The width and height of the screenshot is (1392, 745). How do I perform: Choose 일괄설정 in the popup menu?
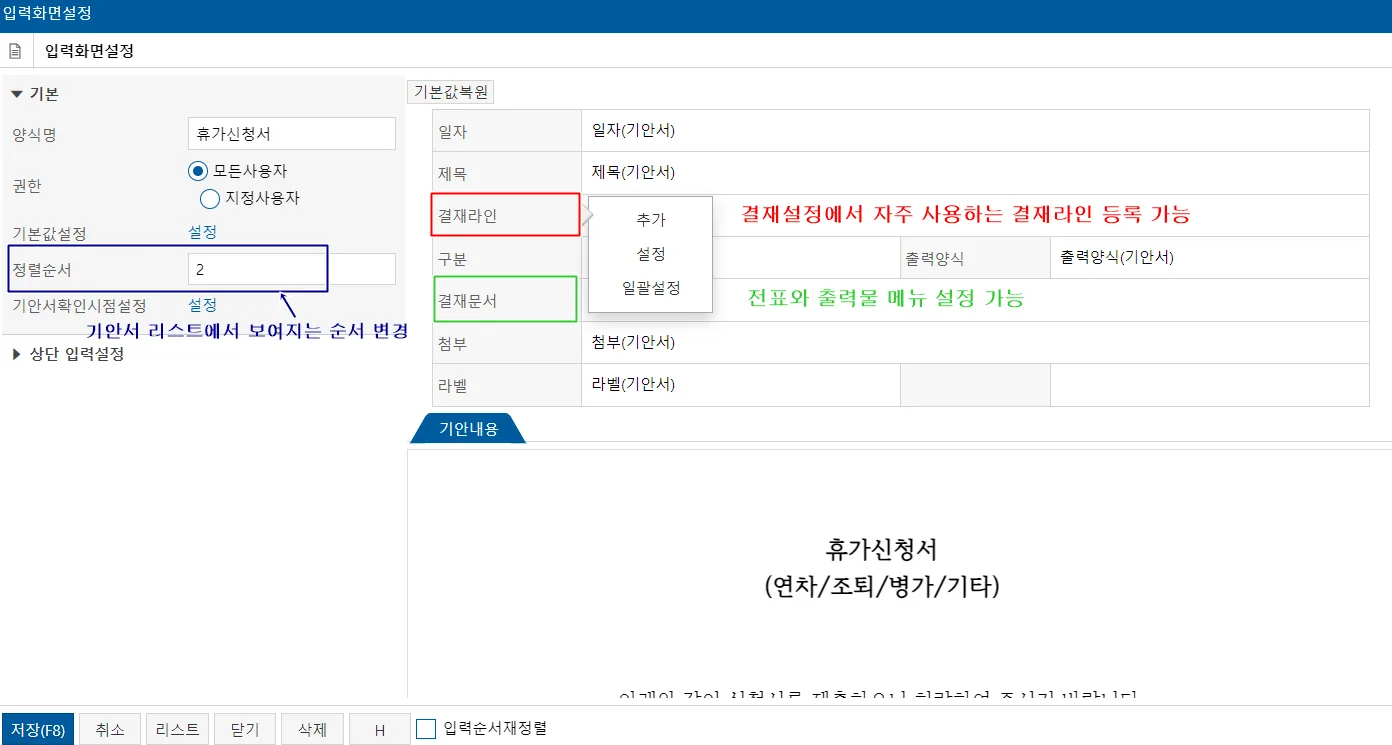pyautogui.click(x=650, y=288)
